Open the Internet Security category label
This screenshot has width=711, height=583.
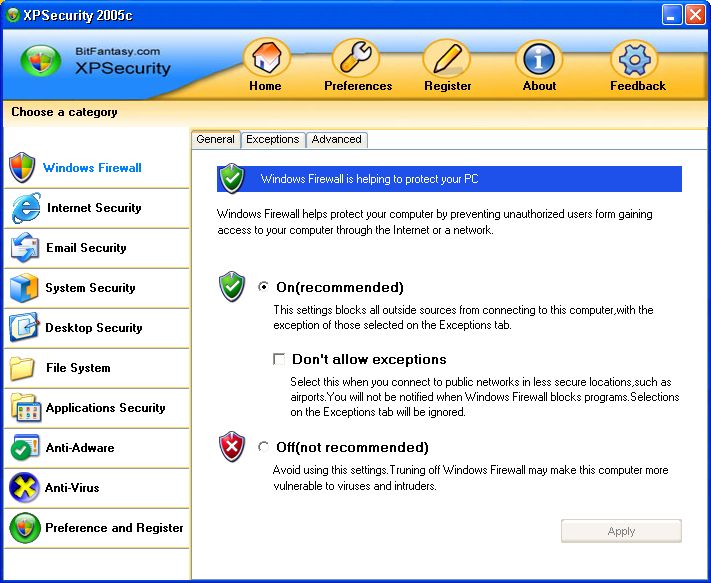tap(94, 208)
